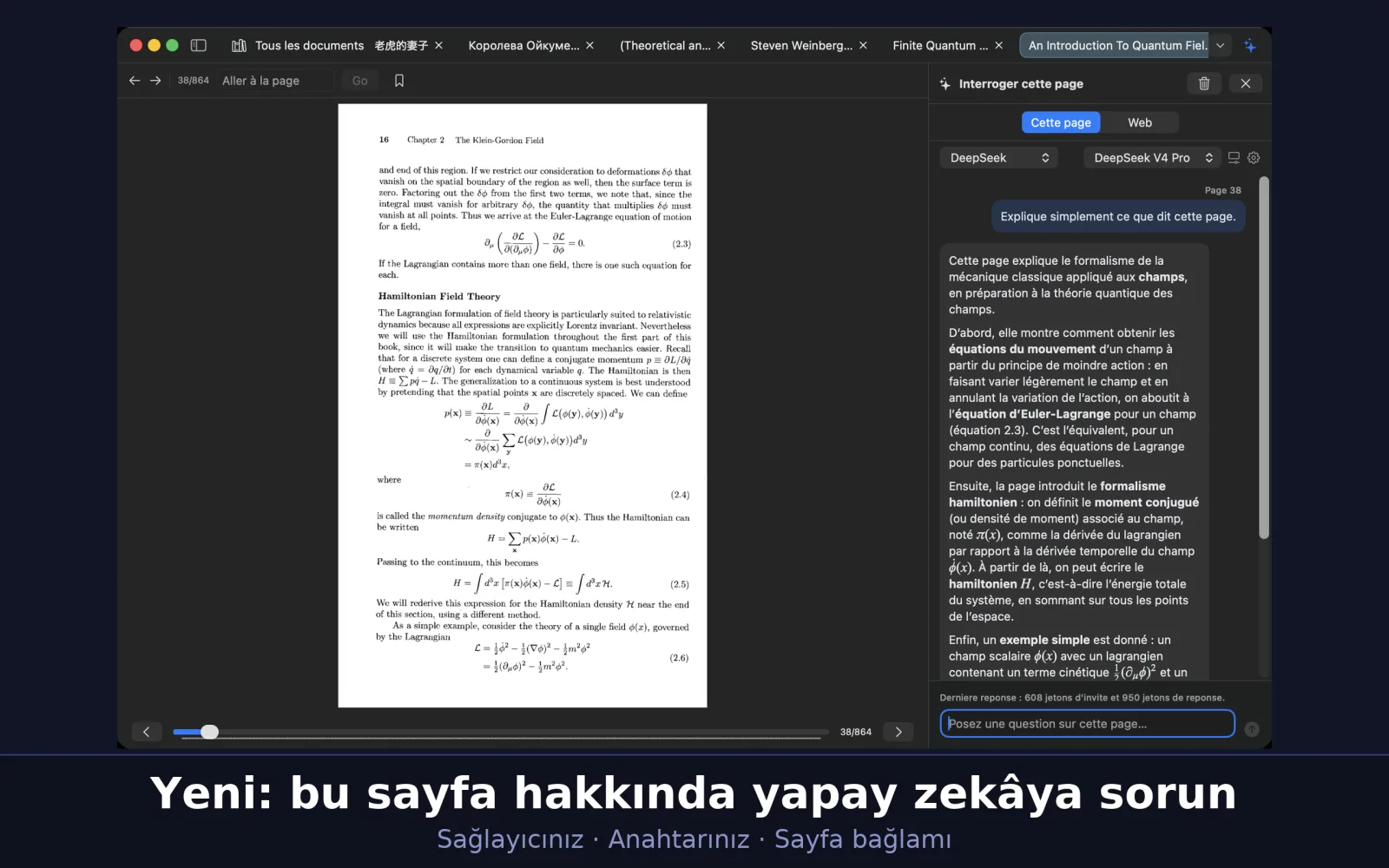Open Tous les documents library
Image resolution: width=1389 pixels, height=868 pixels.
(x=298, y=45)
